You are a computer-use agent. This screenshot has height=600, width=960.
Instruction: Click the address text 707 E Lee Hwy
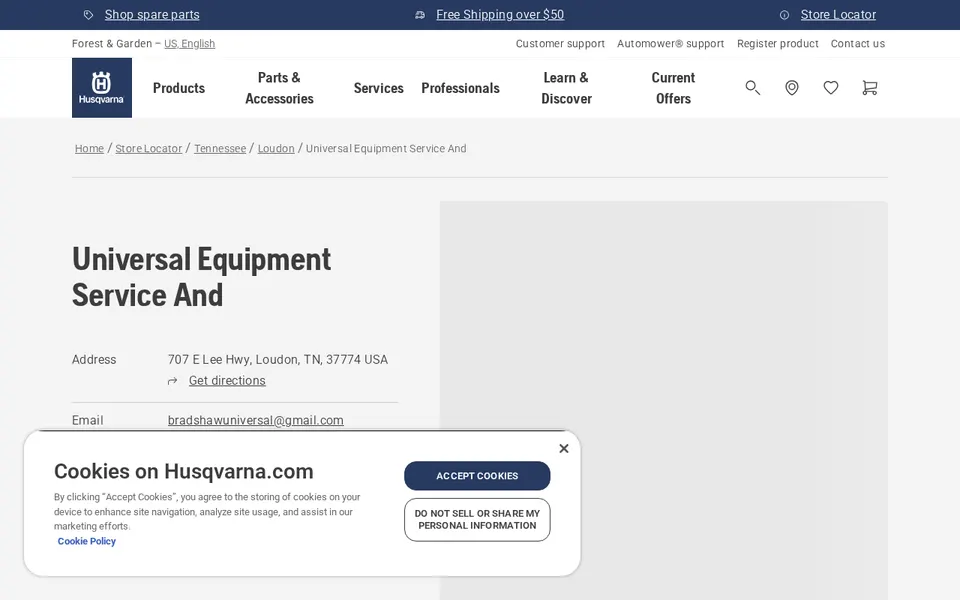[278, 359]
